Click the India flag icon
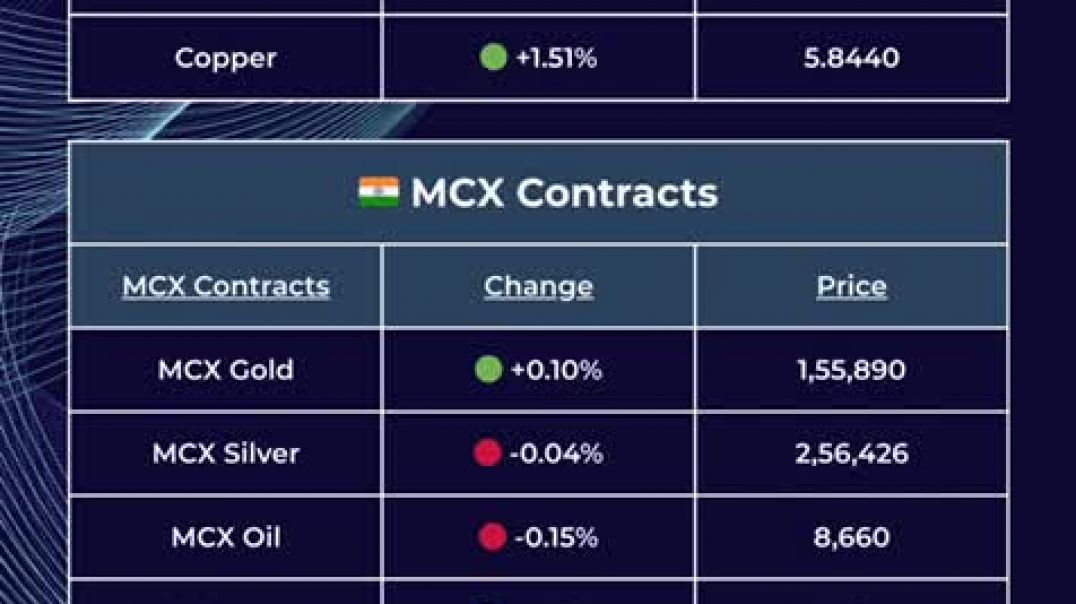Image resolution: width=1076 pixels, height=604 pixels. 379,192
